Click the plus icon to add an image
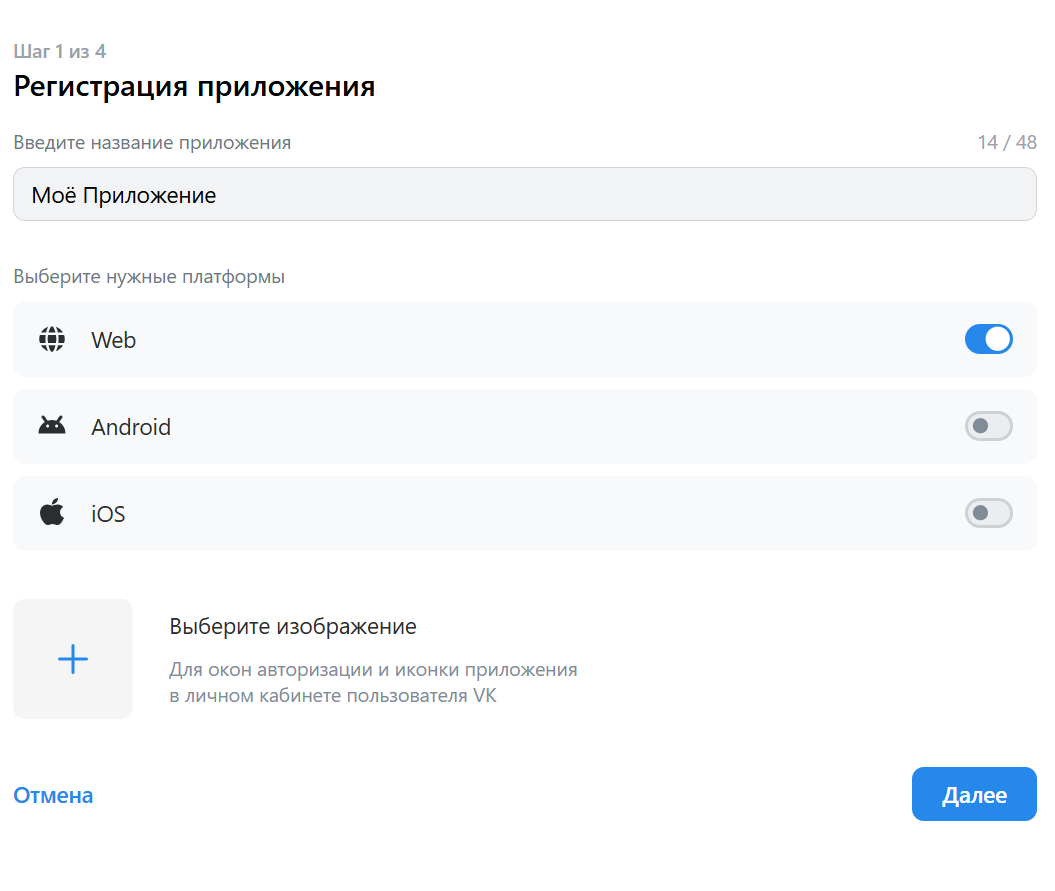Image resolution: width=1055 pixels, height=891 pixels. point(72,658)
